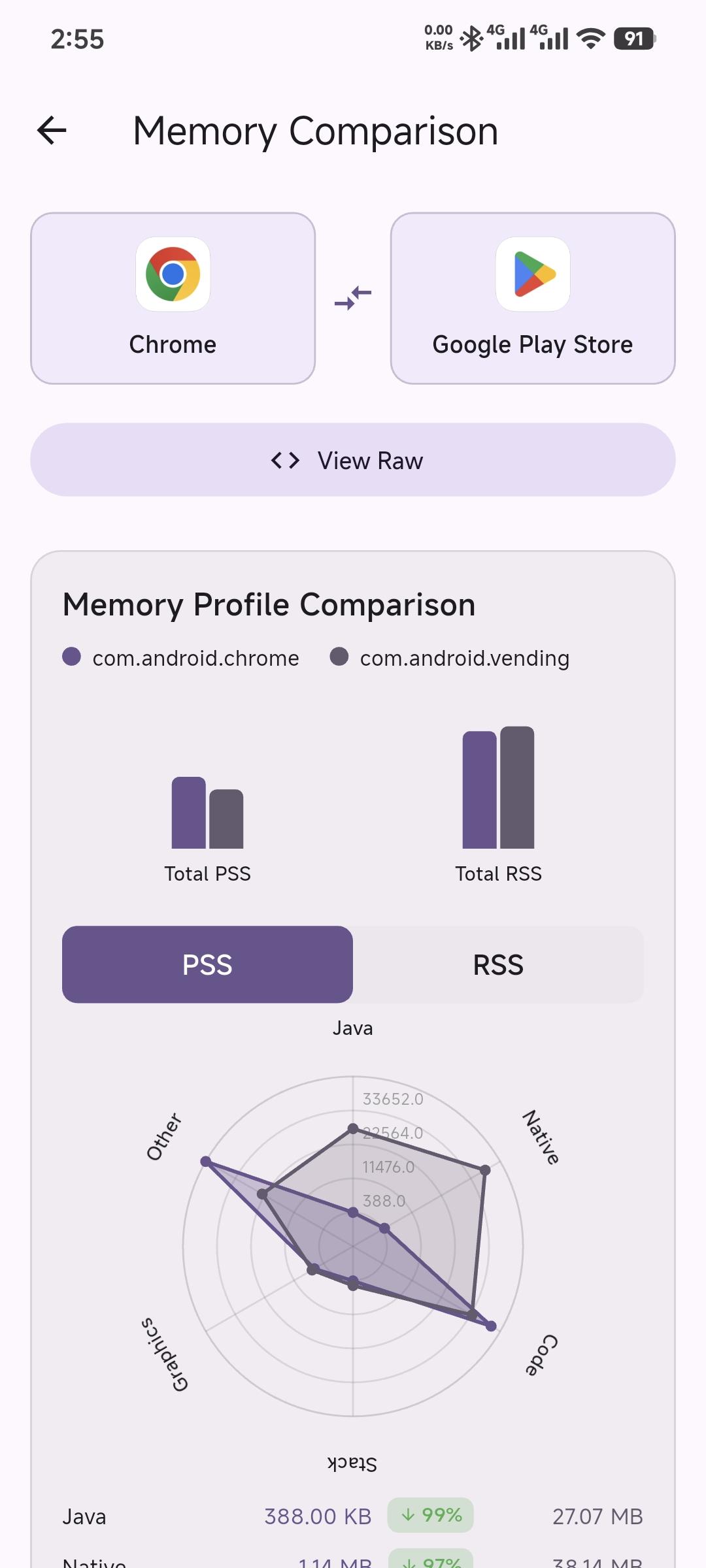706x1568 pixels.
Task: Tap the Total PSS bar chart
Action: point(207,813)
